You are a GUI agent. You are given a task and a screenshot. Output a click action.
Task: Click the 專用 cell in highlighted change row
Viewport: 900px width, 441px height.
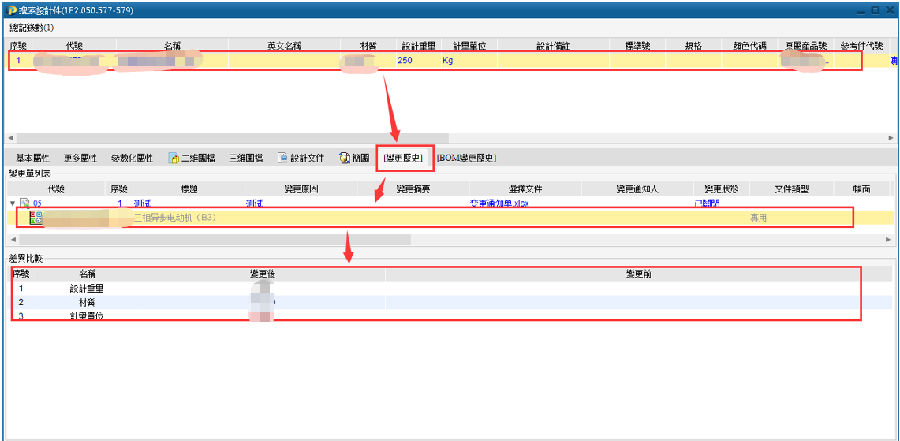click(758, 218)
